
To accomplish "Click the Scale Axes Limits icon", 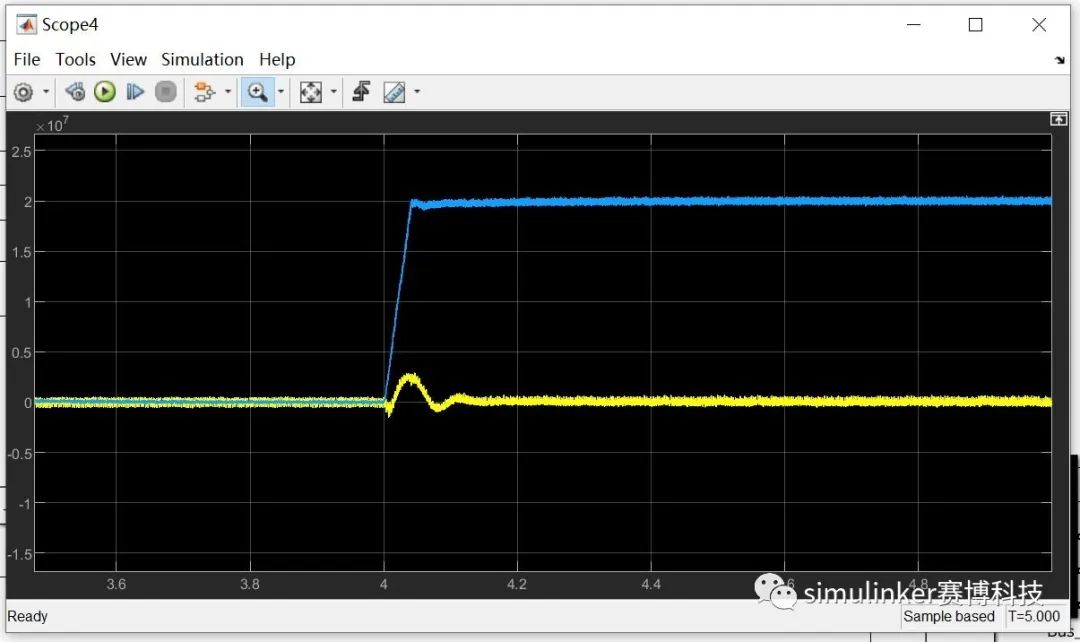I will click(311, 92).
